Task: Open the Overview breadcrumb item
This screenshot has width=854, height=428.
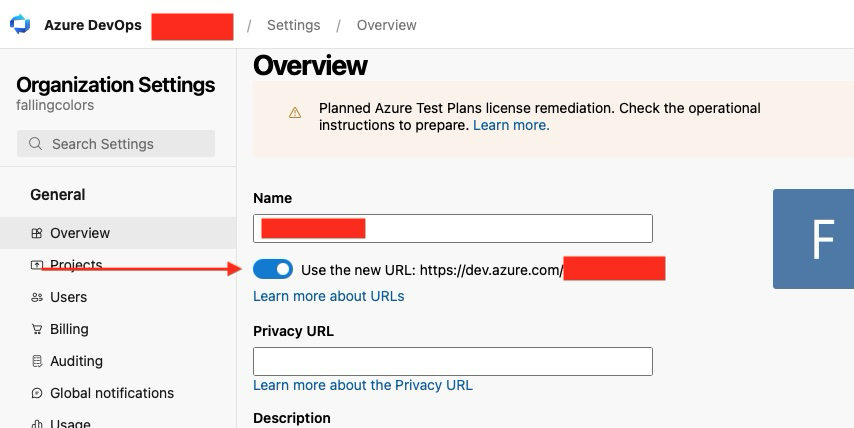Action: click(387, 25)
